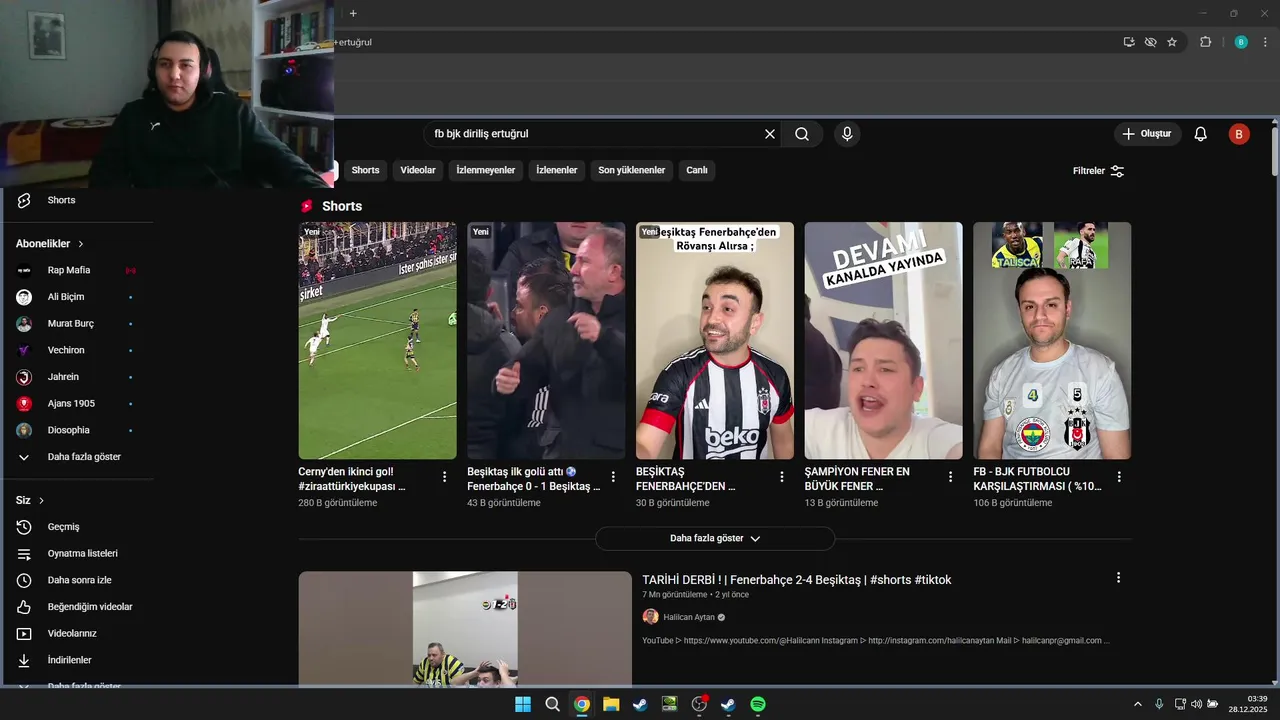Image resolution: width=1280 pixels, height=720 pixels.
Task: Select the İzlenmeyenler filter chip
Action: coord(486,170)
